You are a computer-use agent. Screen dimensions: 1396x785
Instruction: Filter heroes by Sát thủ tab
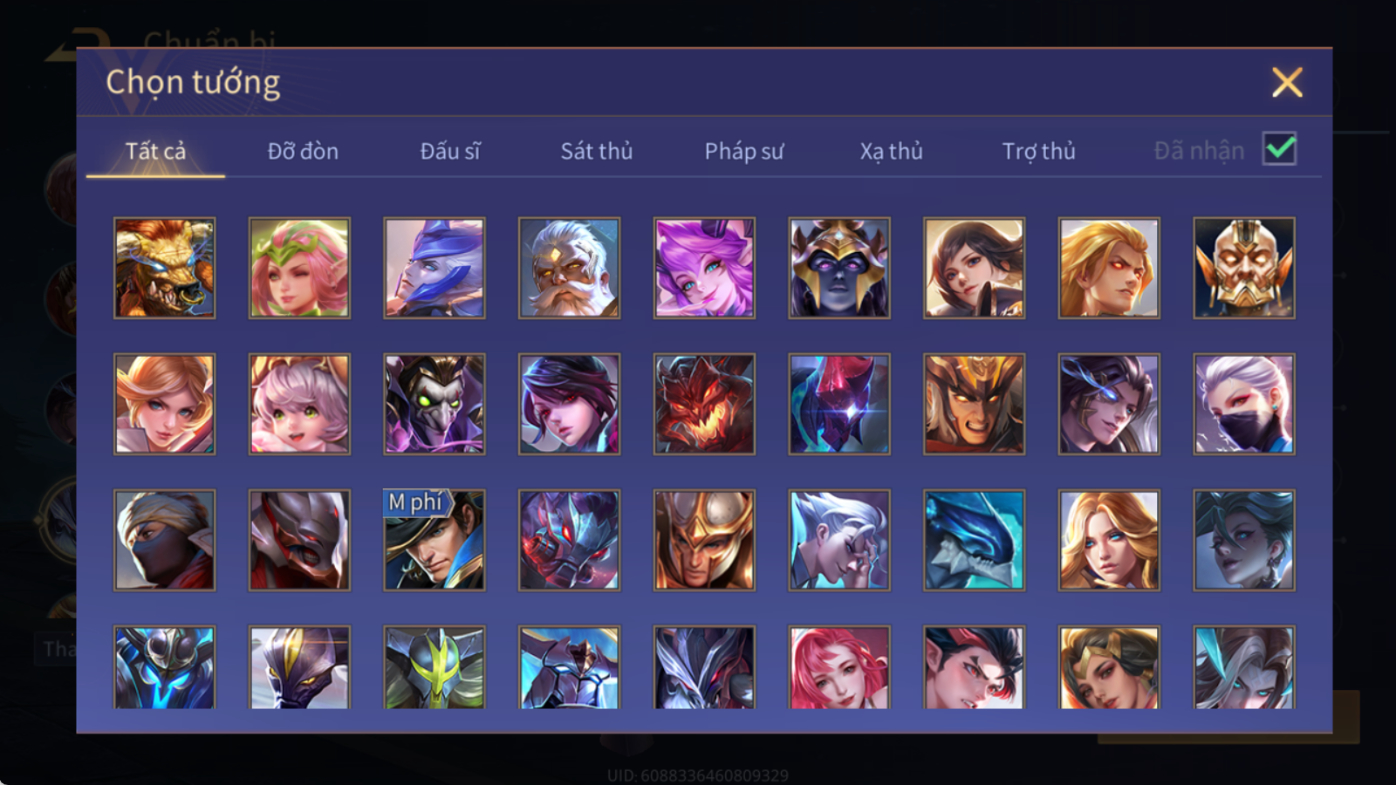coord(596,151)
